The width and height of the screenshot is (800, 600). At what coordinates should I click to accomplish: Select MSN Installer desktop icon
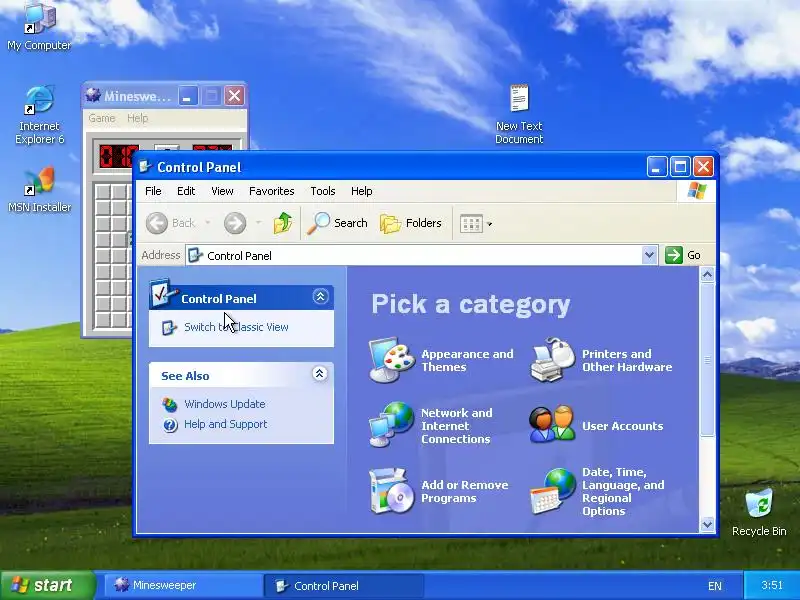[x=39, y=190]
